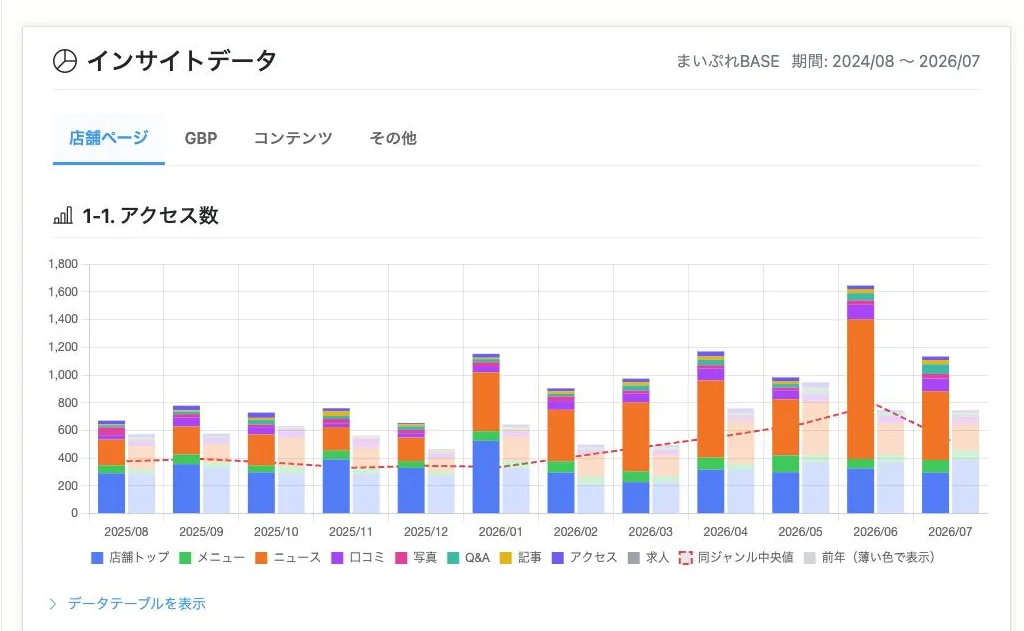Image resolution: width=1024 pixels, height=631 pixels.
Task: Click the 2026/04 stacked bar
Action: [711, 432]
